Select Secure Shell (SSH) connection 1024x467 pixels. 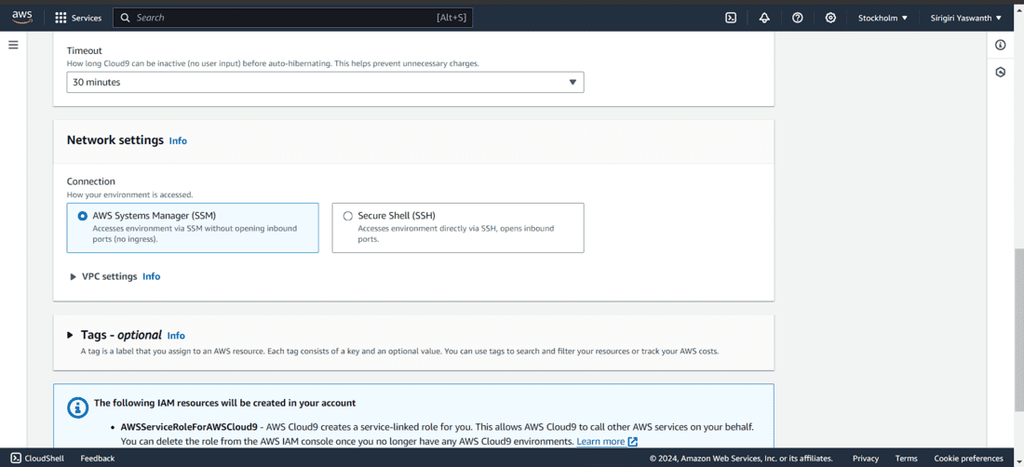click(458, 227)
